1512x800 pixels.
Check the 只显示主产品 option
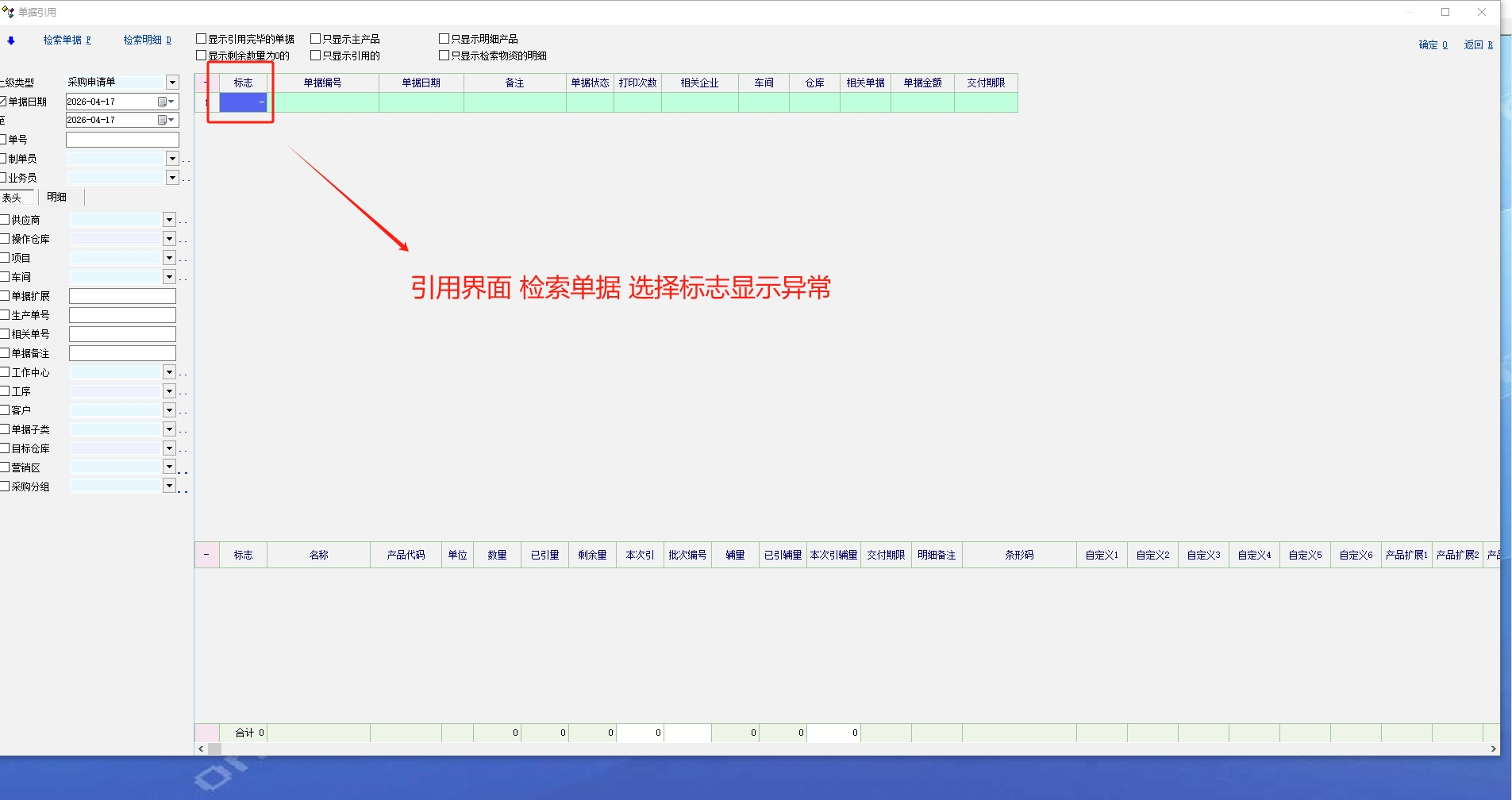pyautogui.click(x=316, y=39)
